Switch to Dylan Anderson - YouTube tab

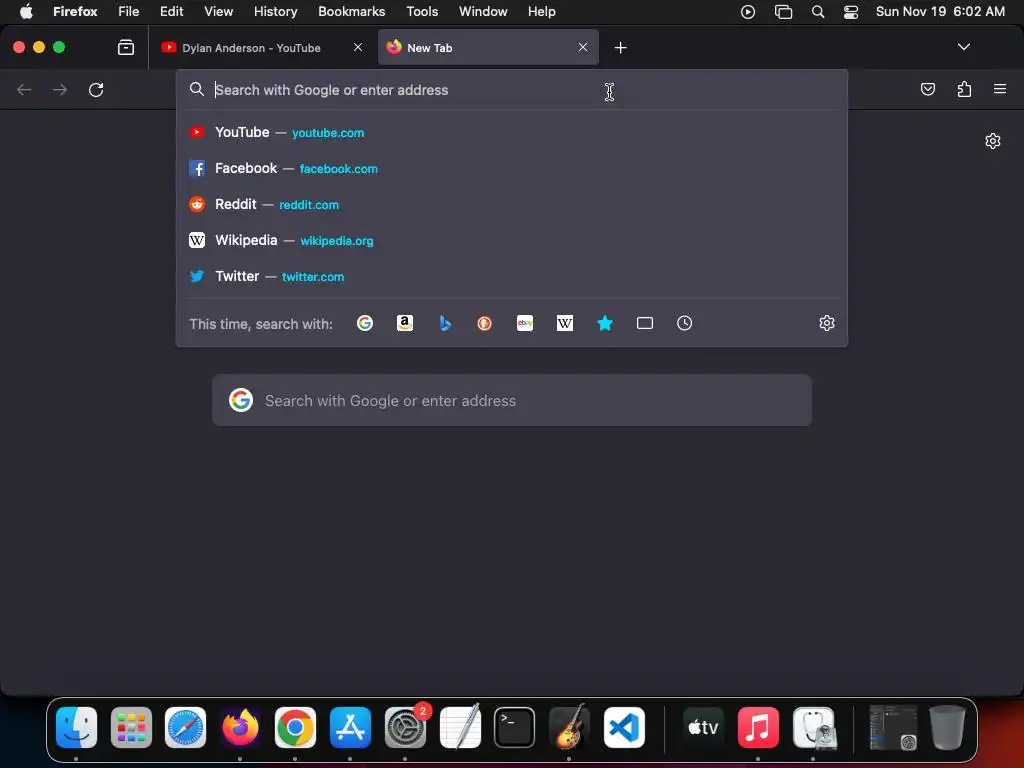(262, 47)
